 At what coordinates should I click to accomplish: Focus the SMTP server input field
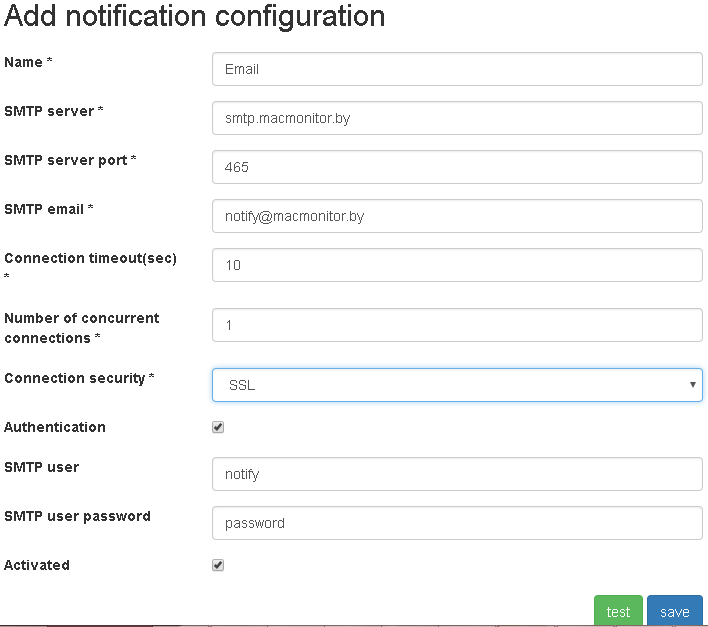point(457,118)
